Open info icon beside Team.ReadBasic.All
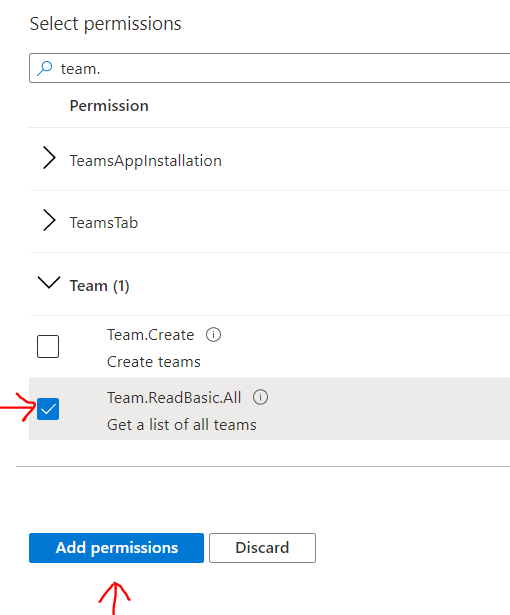This screenshot has height=615, width=510. point(260,397)
